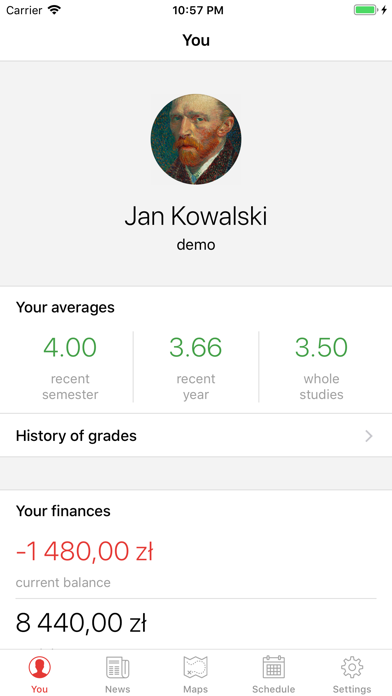Tap the Your finances section header

[63, 511]
